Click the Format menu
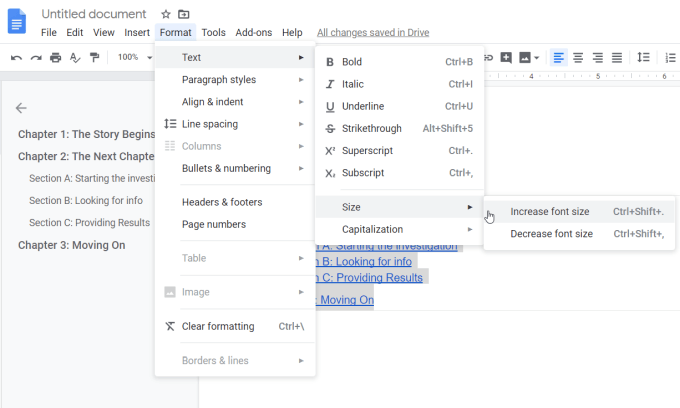680x408 pixels. 175,33
